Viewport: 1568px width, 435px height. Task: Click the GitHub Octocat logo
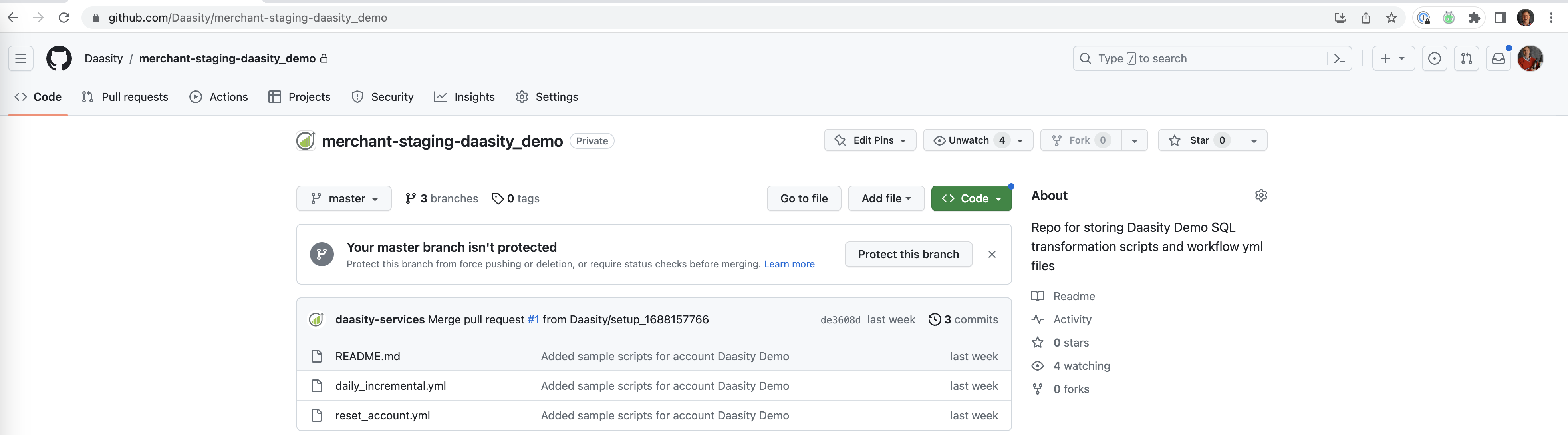pyautogui.click(x=59, y=58)
